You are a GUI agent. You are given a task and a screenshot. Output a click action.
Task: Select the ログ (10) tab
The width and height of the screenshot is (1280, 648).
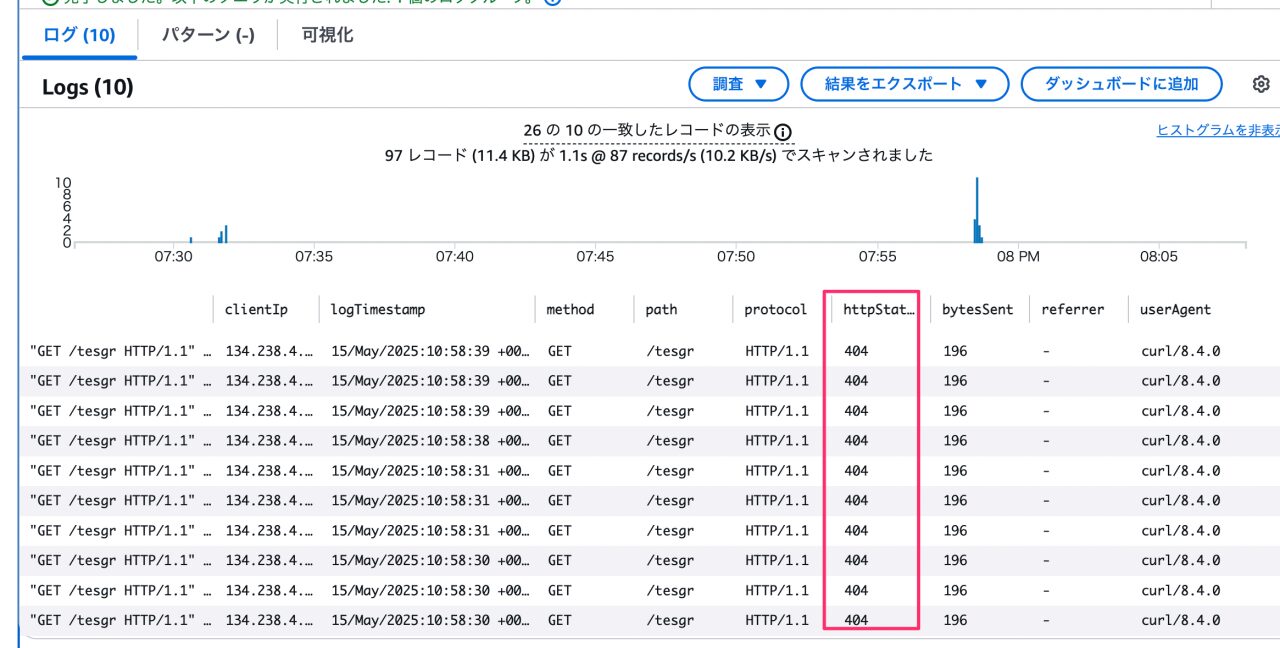(79, 35)
